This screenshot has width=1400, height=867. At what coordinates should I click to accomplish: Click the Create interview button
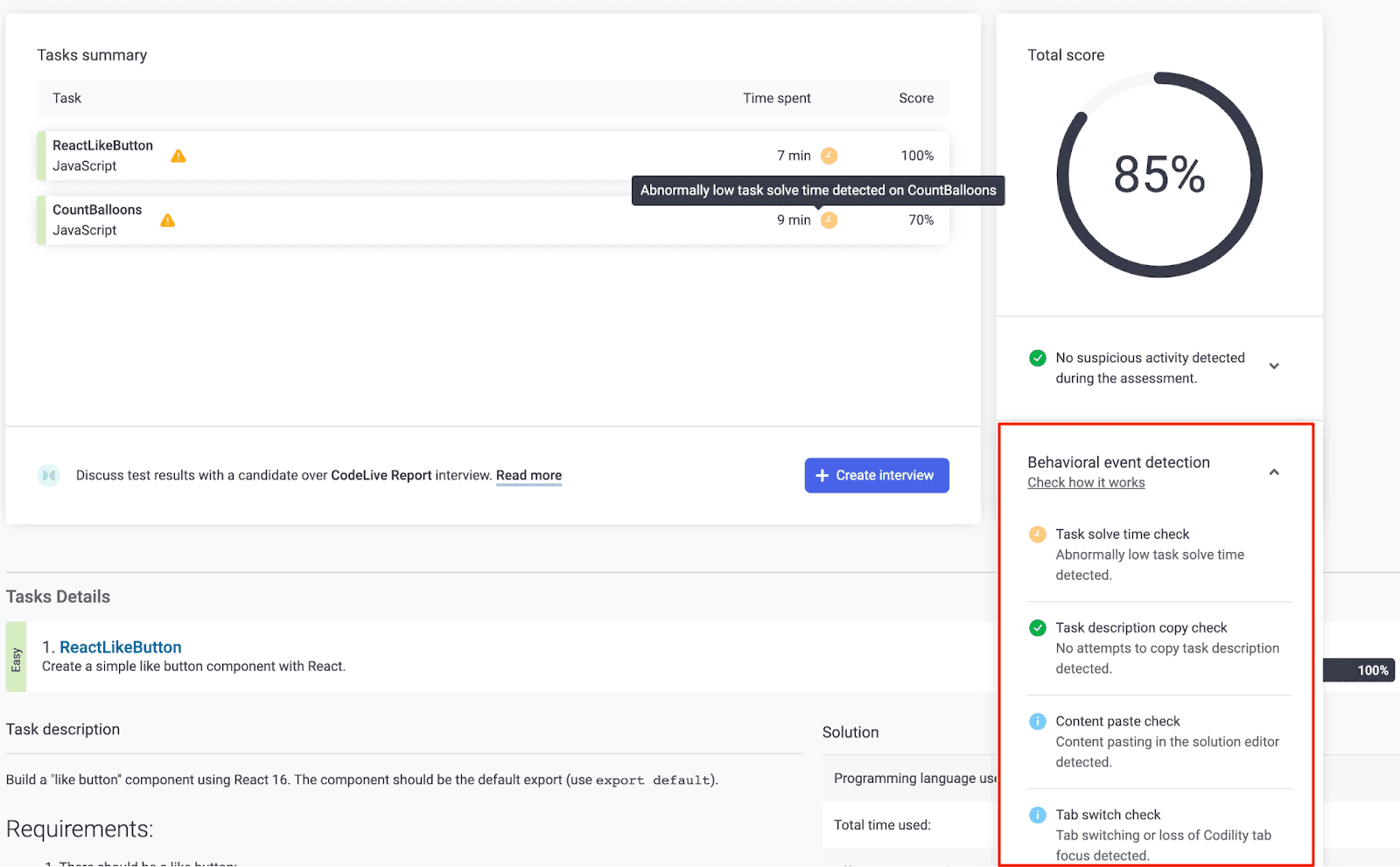pos(877,475)
